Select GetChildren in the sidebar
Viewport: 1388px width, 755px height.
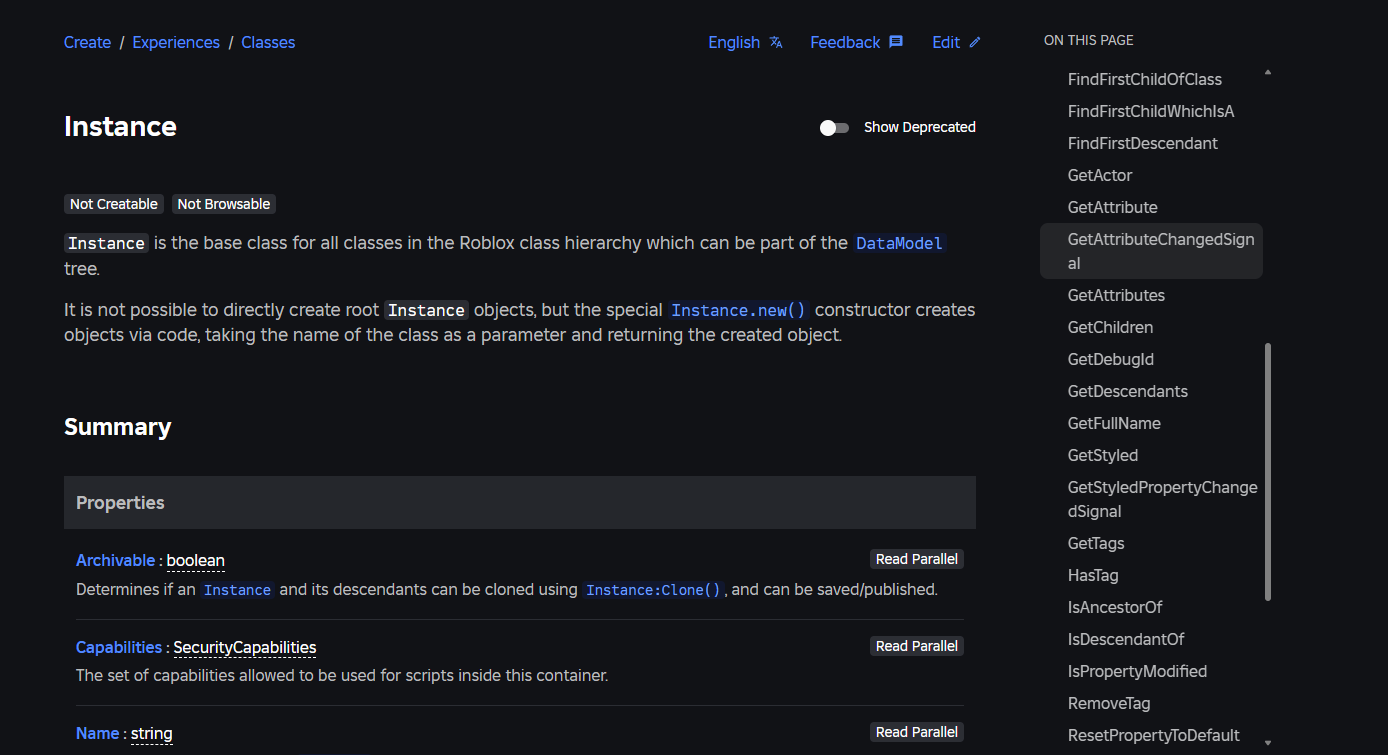(x=1110, y=327)
